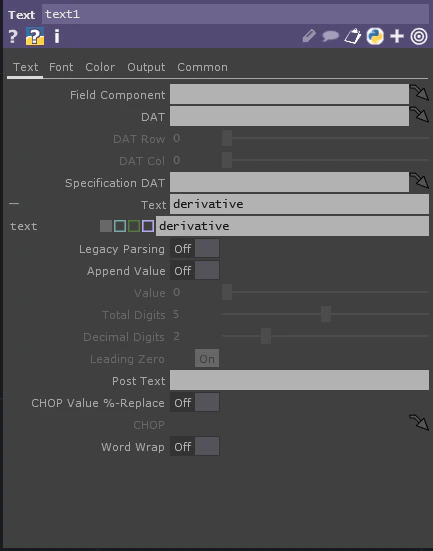
Task: Toggle Legacy Parsing off switch
Action: [x=195, y=249]
